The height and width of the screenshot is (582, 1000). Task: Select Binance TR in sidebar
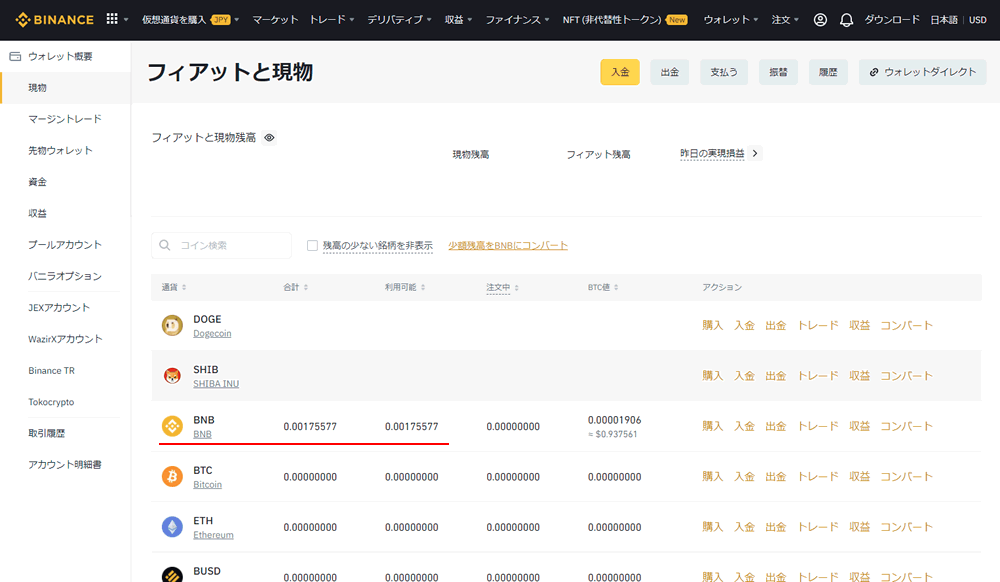point(52,370)
